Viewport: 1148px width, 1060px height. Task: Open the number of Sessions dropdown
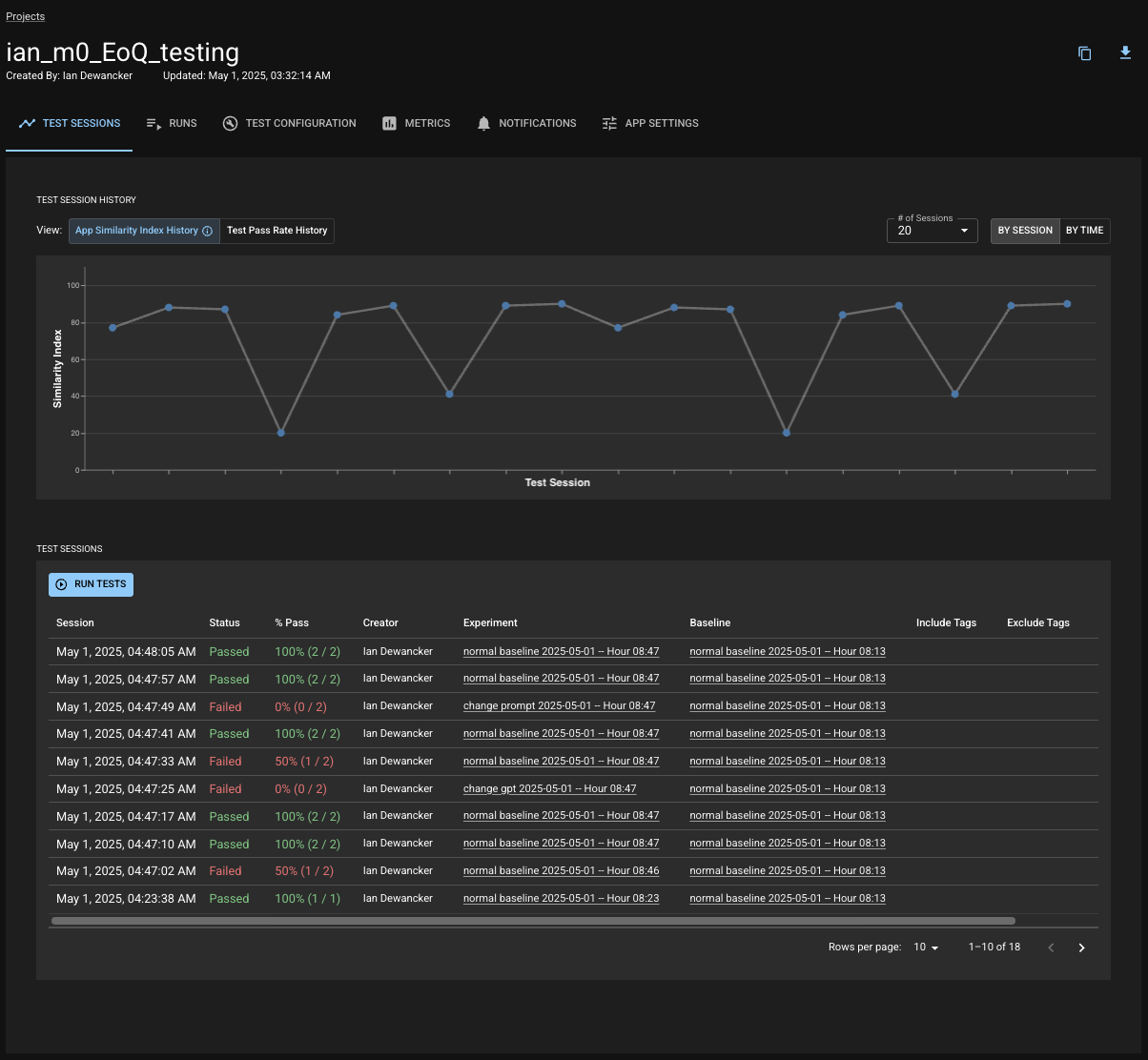click(x=932, y=231)
